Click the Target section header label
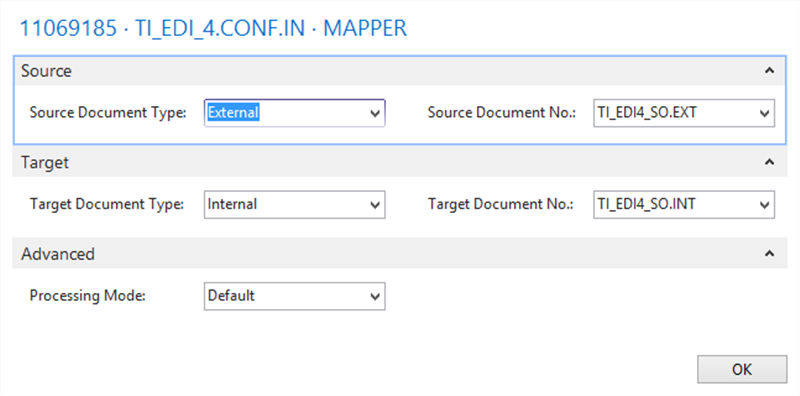This screenshot has width=800, height=396. (x=45, y=162)
